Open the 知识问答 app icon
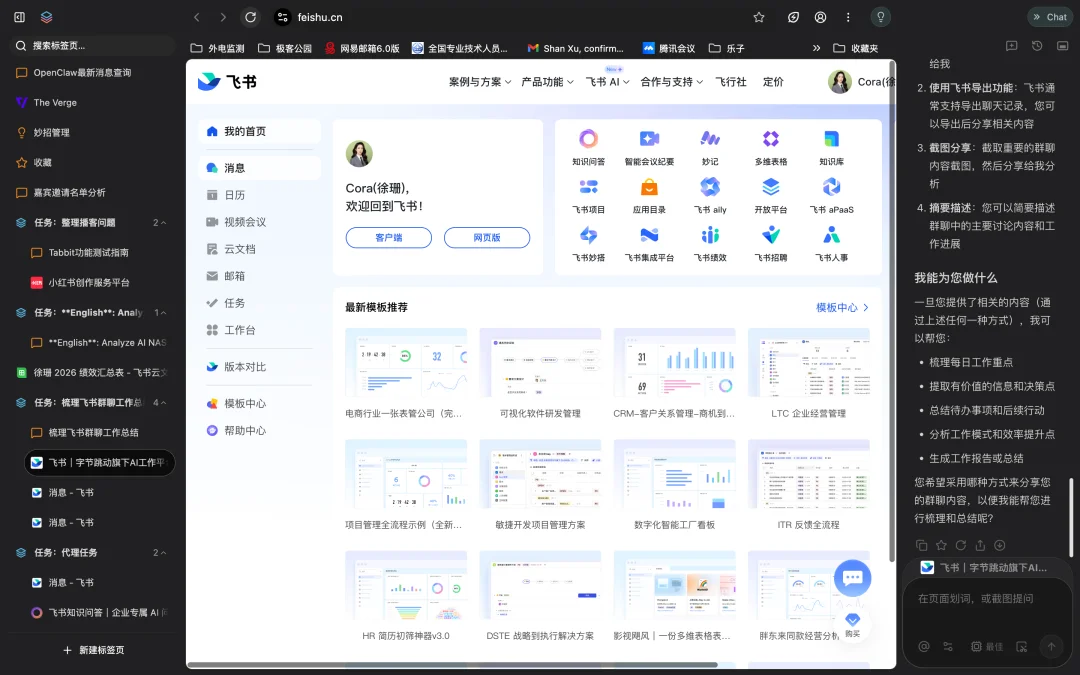 pyautogui.click(x=588, y=140)
